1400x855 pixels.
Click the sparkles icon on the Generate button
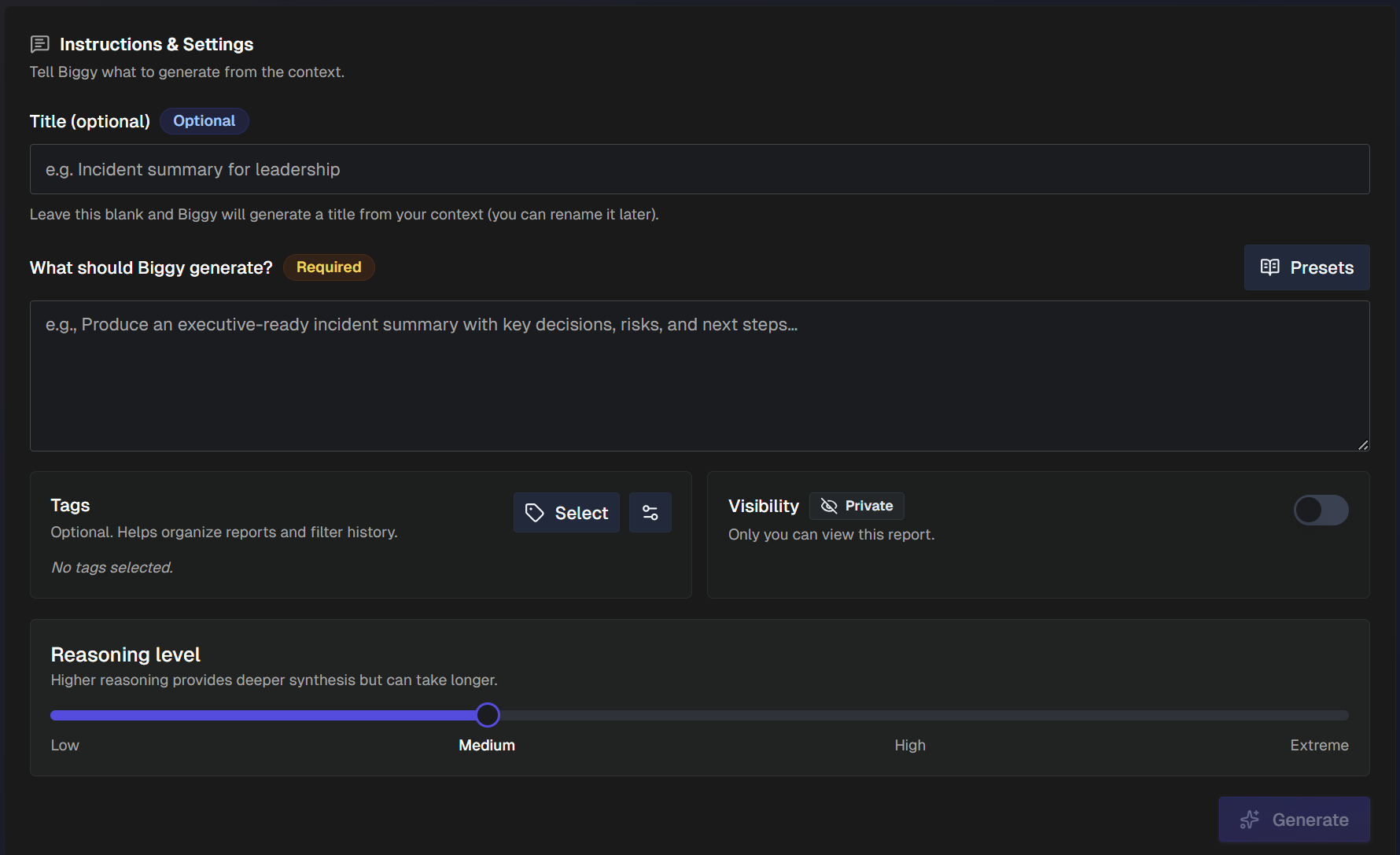point(1249,819)
